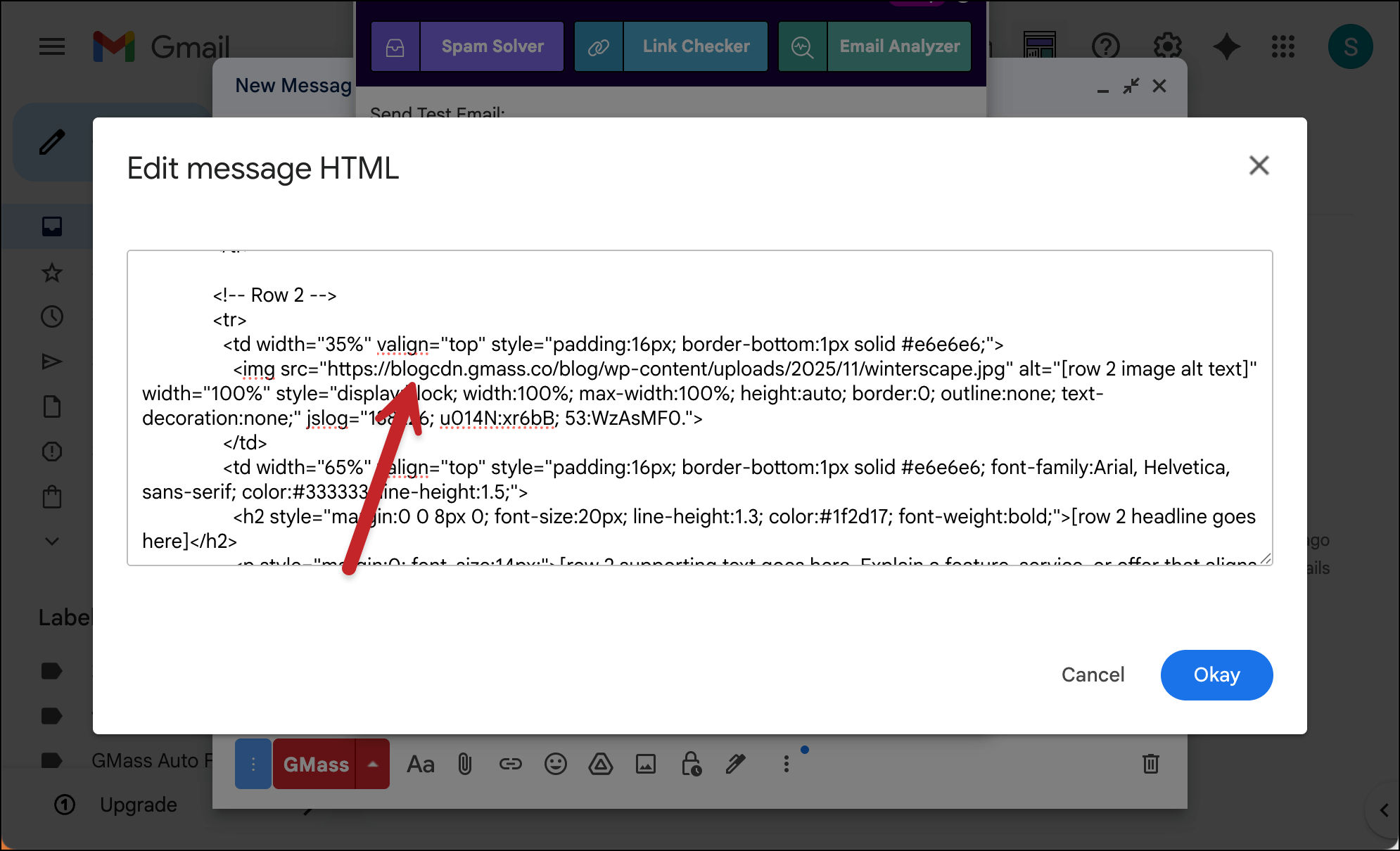The width and height of the screenshot is (1400, 851).
Task: Open the Email Analyzer tool
Action: click(x=898, y=46)
